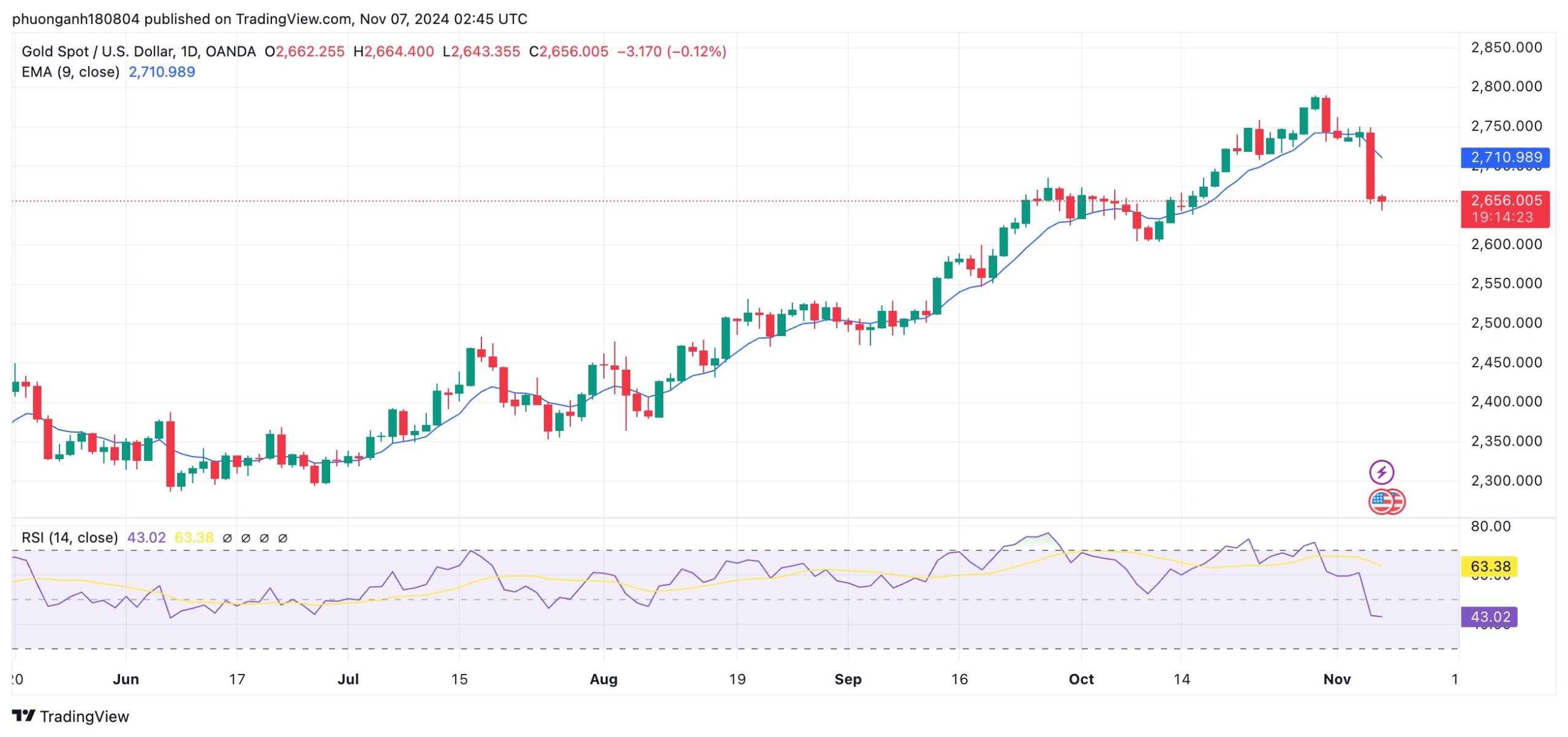Click the published on TradingView.com header text
The height and width of the screenshot is (737, 1568).
click(247, 19)
